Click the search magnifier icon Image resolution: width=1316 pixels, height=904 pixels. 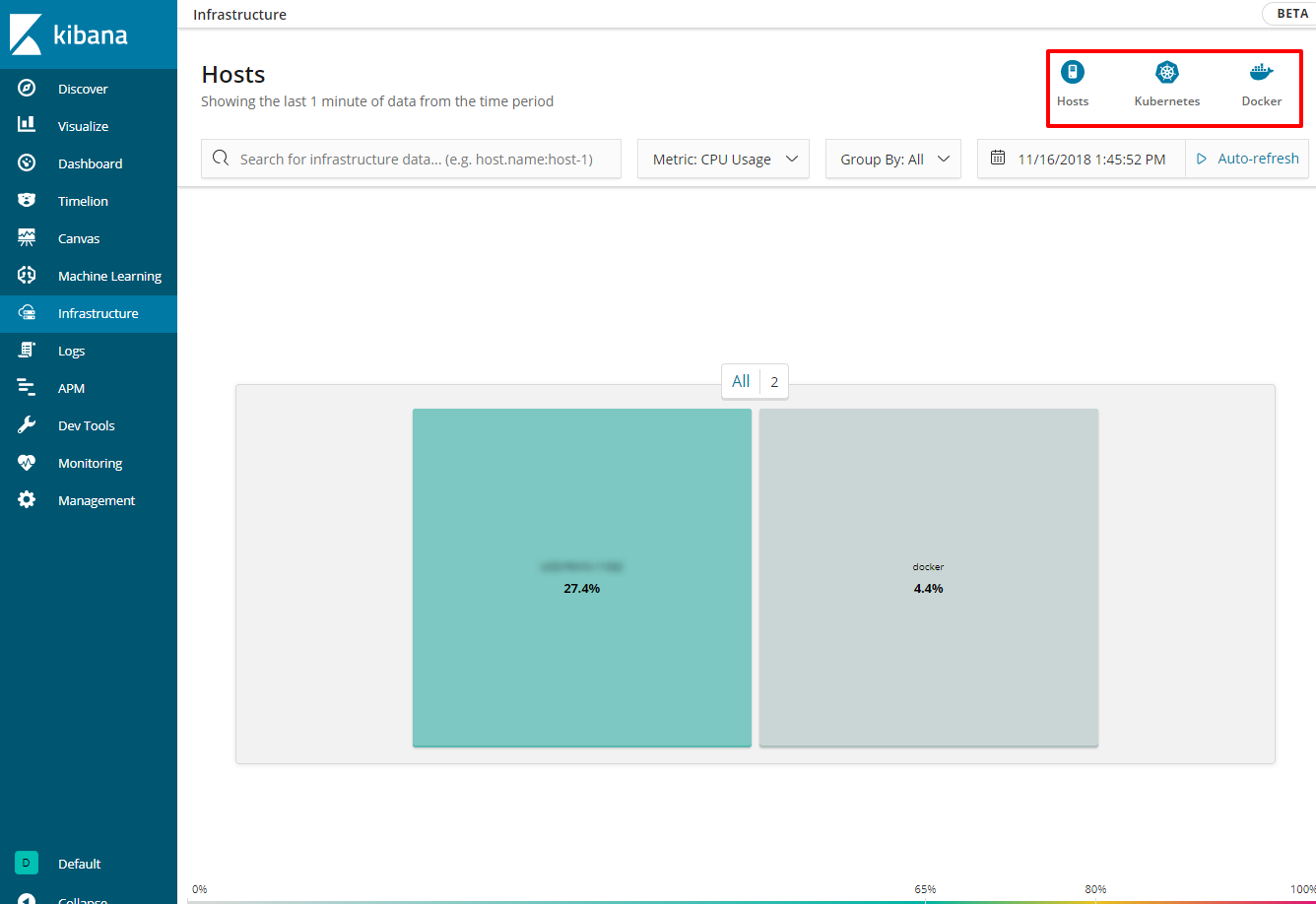(x=221, y=159)
